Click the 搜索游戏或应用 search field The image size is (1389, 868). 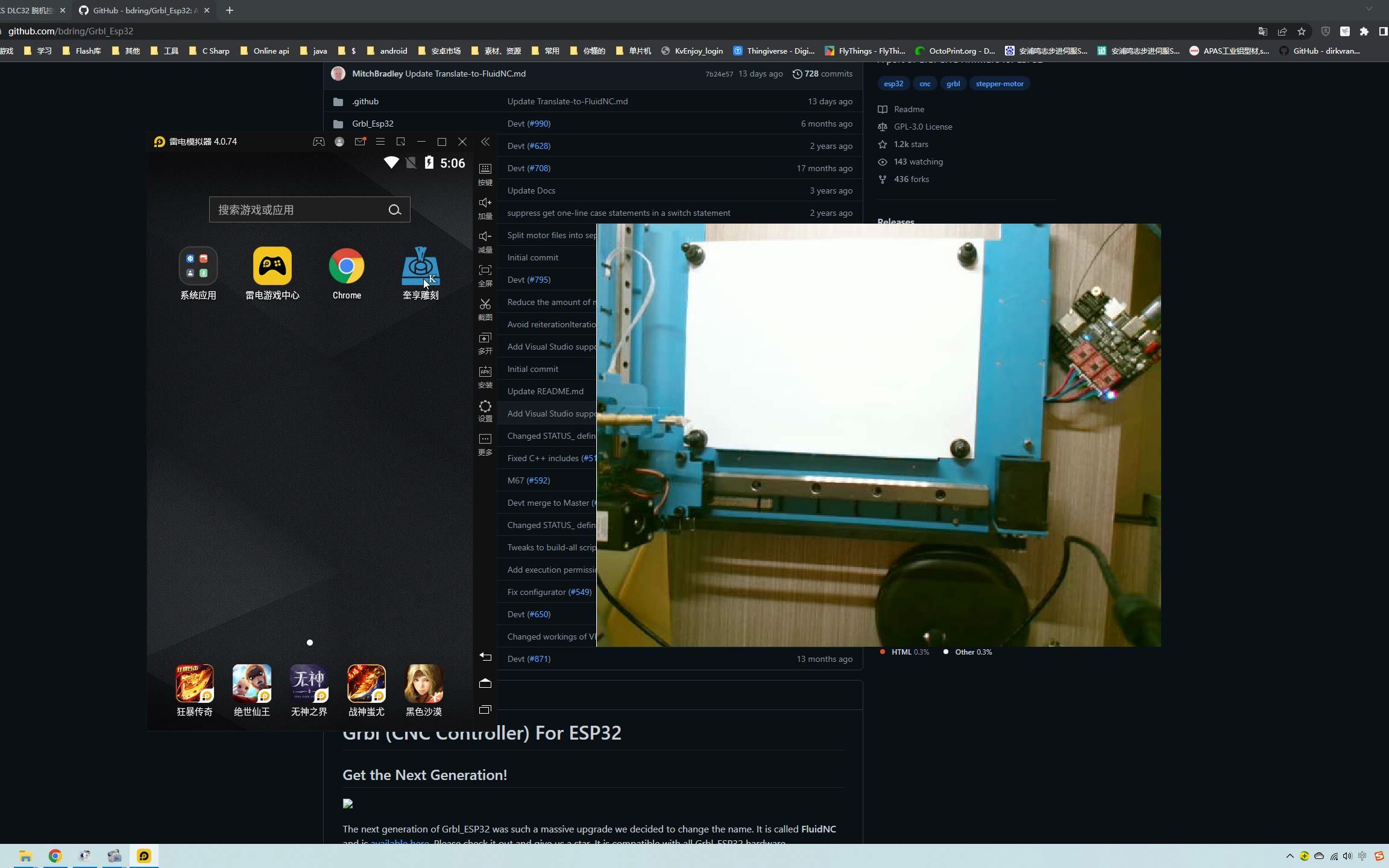point(298,210)
